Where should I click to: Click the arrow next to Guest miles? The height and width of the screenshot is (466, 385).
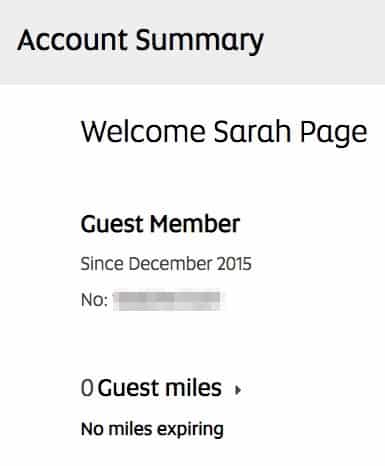tap(238, 390)
